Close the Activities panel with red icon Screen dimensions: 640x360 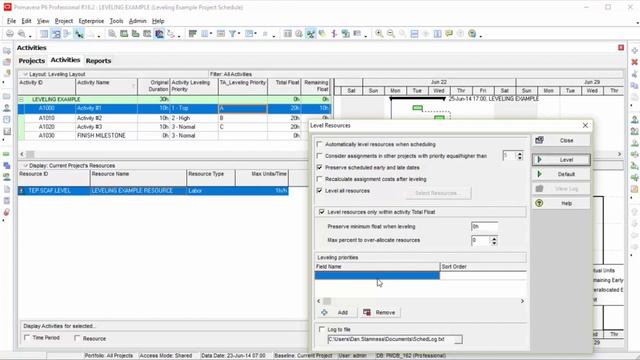coord(621,48)
